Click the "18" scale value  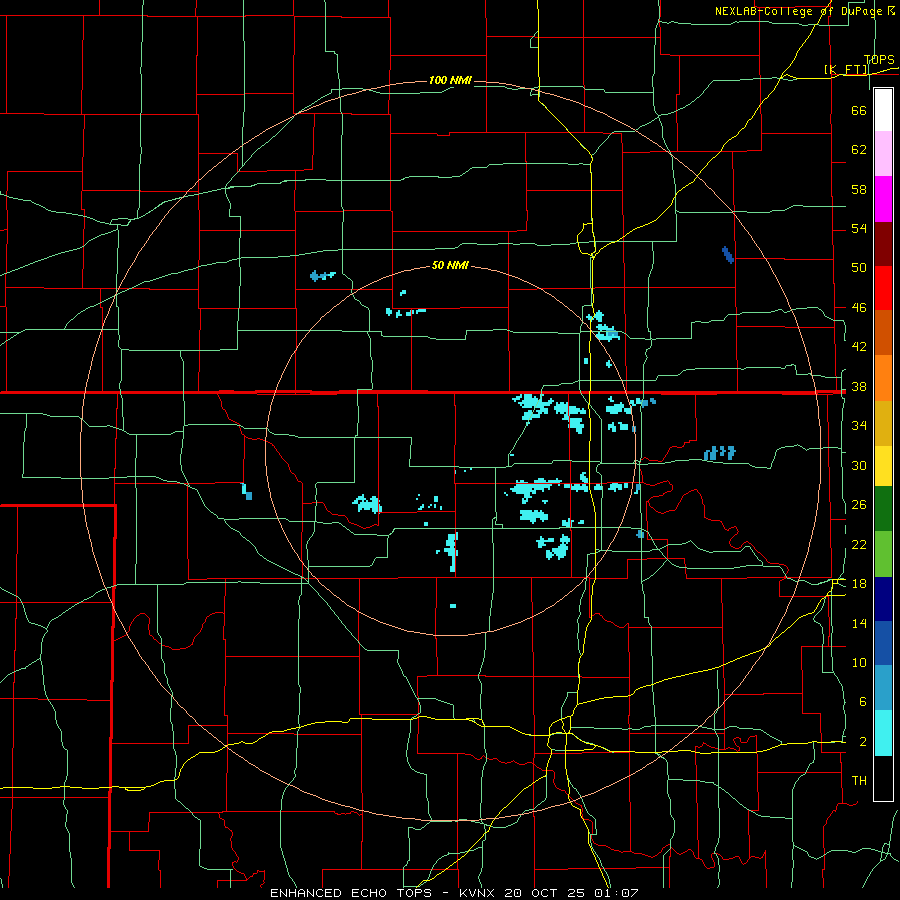[x=859, y=584]
